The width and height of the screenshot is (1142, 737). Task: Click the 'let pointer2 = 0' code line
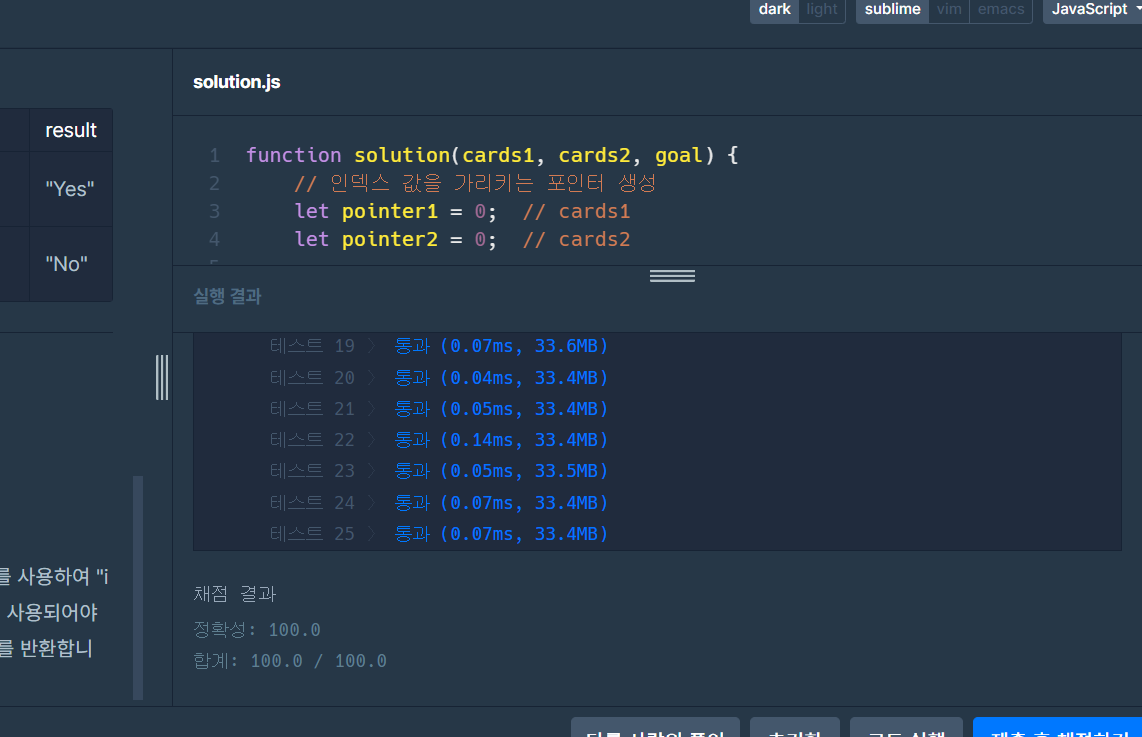[395, 240]
